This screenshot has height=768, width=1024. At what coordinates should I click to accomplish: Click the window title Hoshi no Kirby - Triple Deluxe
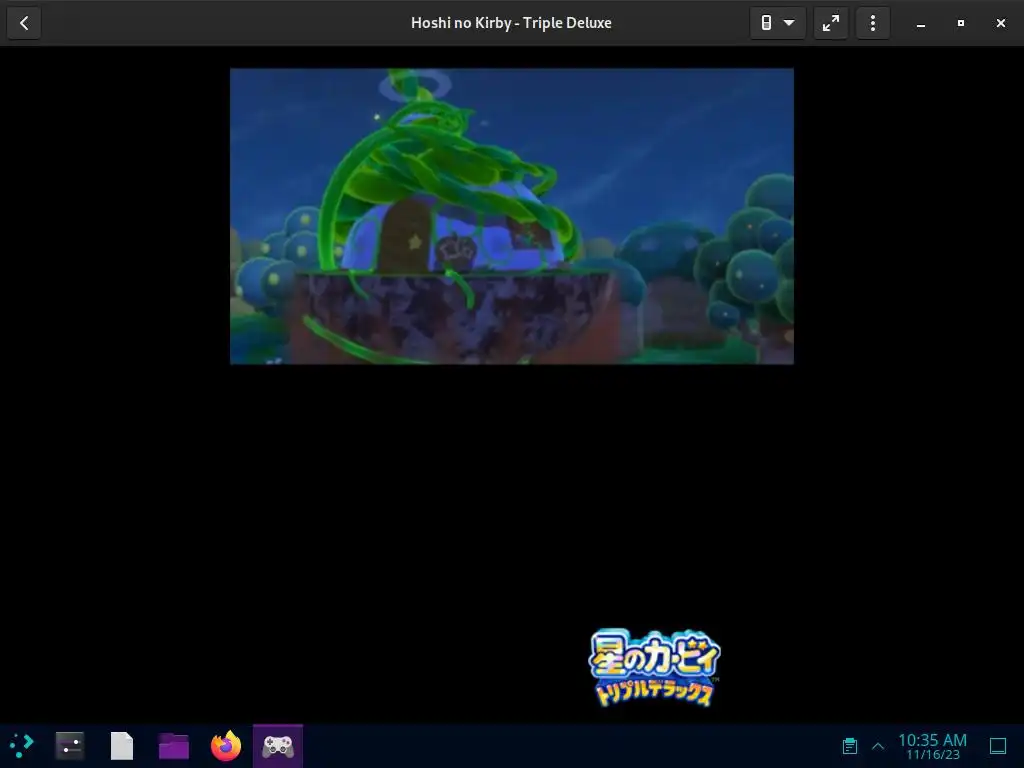click(x=511, y=23)
